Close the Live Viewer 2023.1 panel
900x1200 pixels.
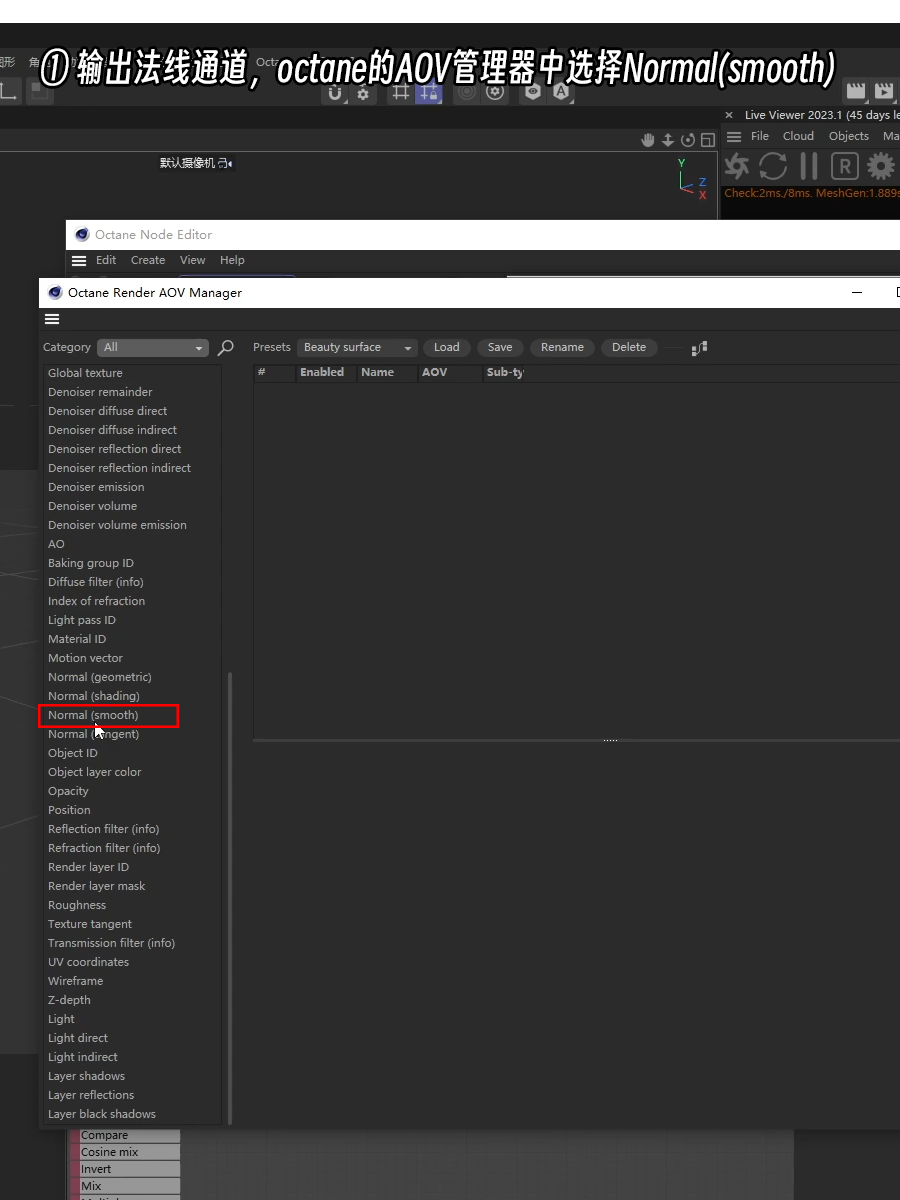pos(729,116)
